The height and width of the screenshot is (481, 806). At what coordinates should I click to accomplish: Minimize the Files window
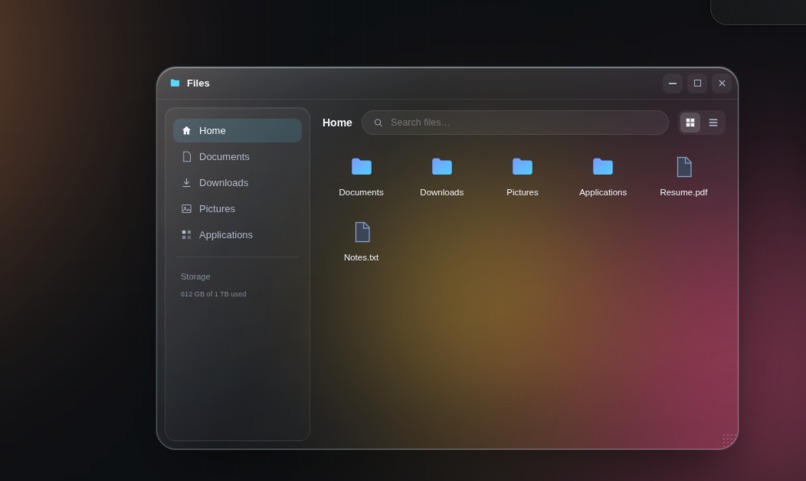click(x=672, y=83)
